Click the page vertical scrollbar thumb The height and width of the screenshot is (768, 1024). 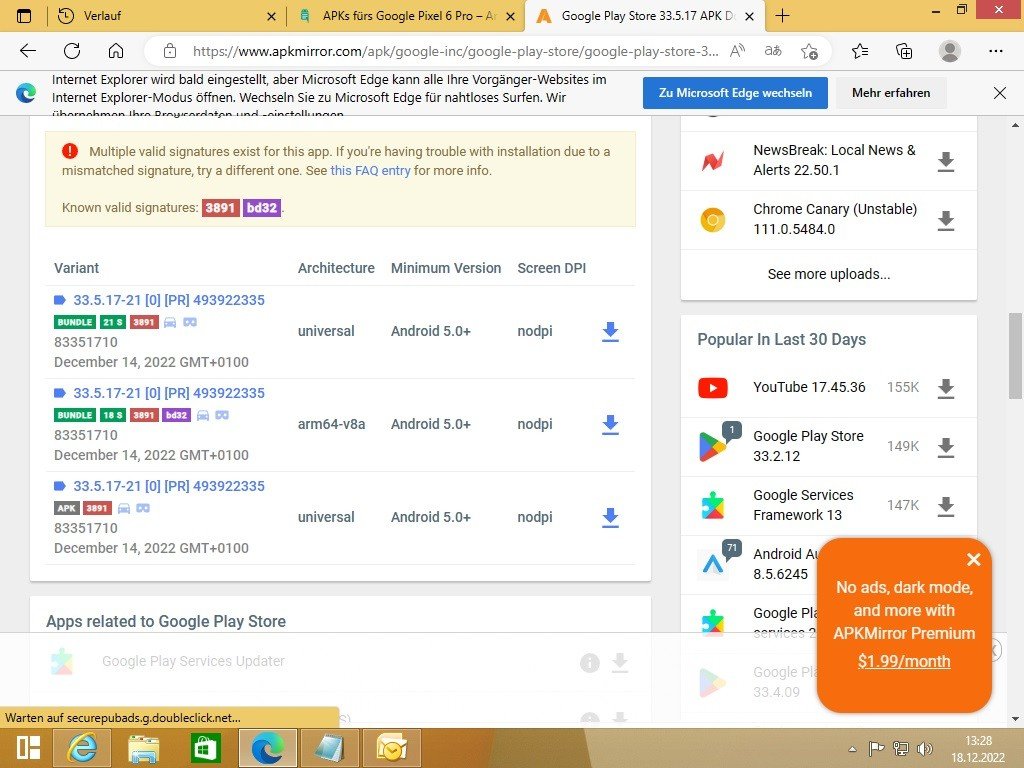[1016, 355]
